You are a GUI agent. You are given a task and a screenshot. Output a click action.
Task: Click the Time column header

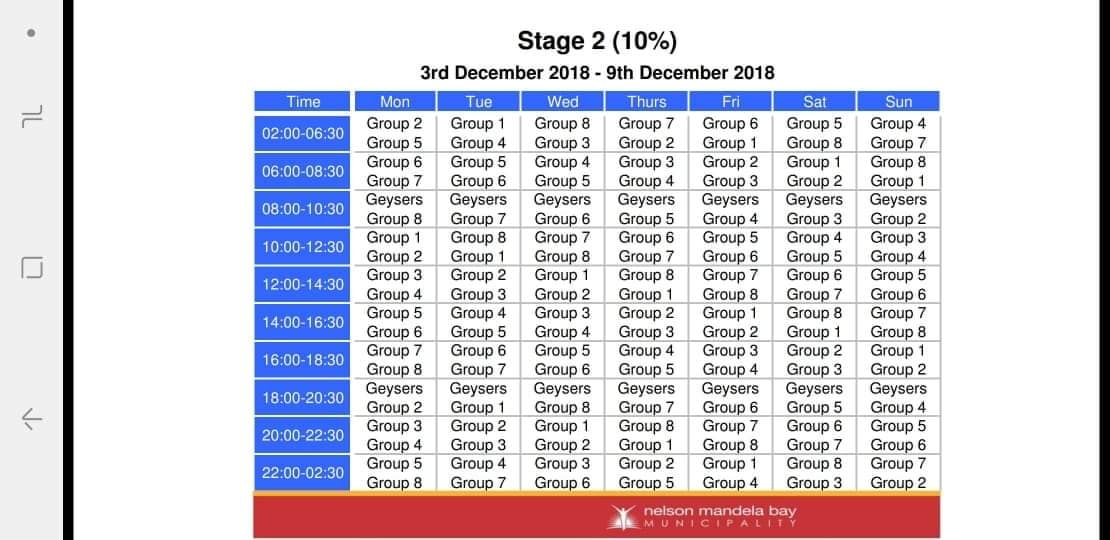[x=303, y=101]
